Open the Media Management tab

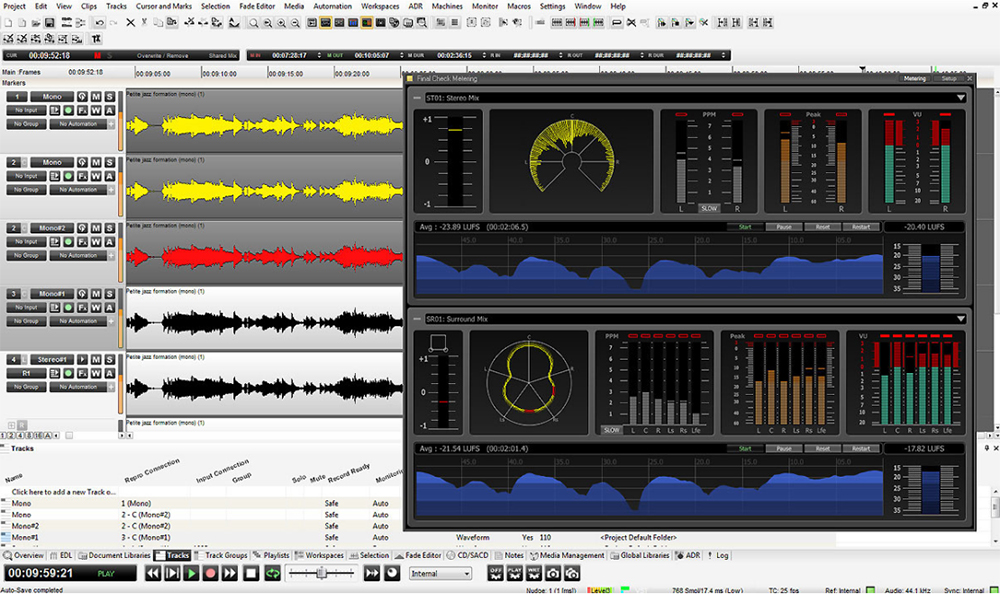coord(566,555)
